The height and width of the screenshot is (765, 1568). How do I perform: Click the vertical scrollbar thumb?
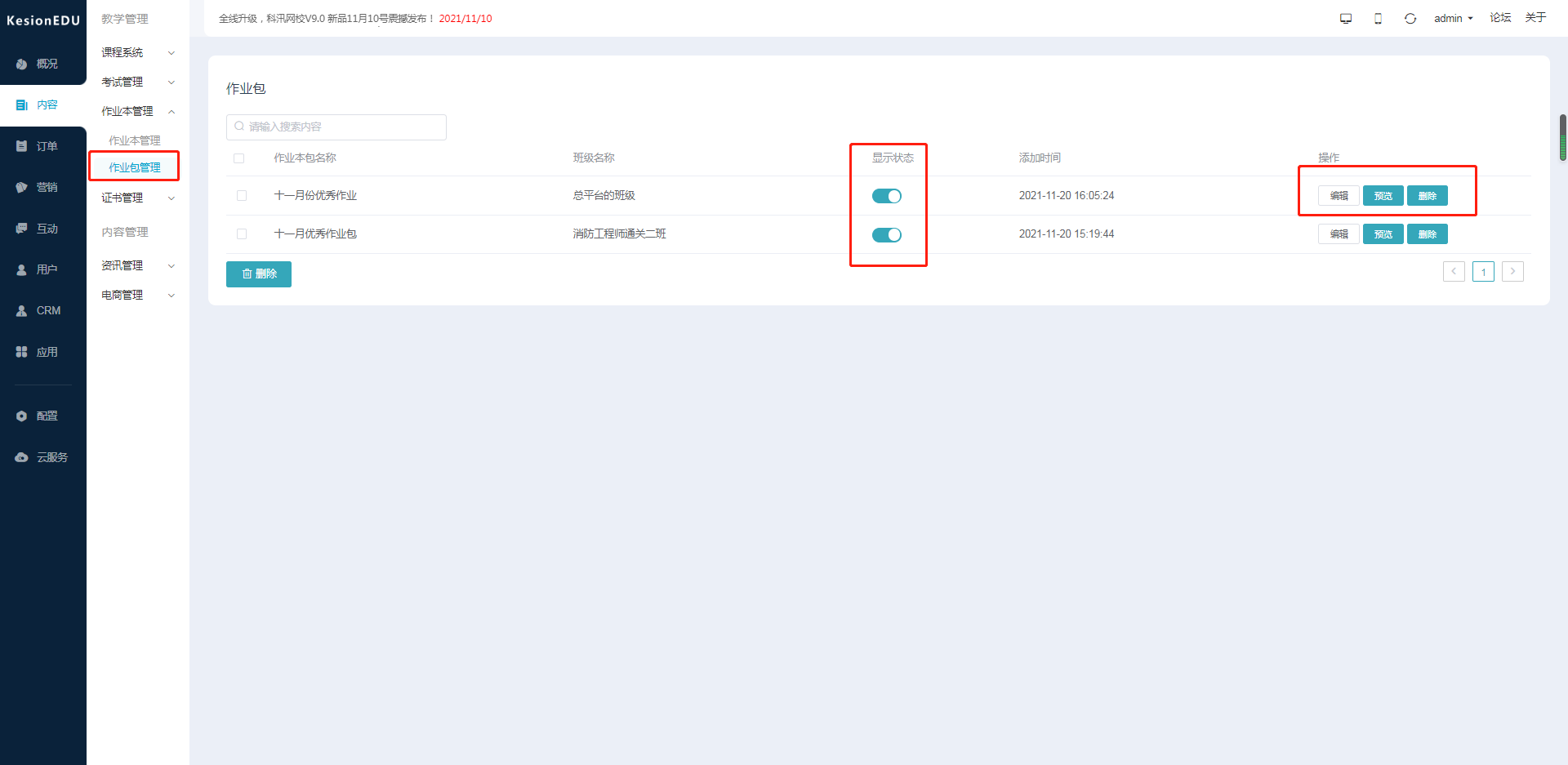click(x=1563, y=137)
